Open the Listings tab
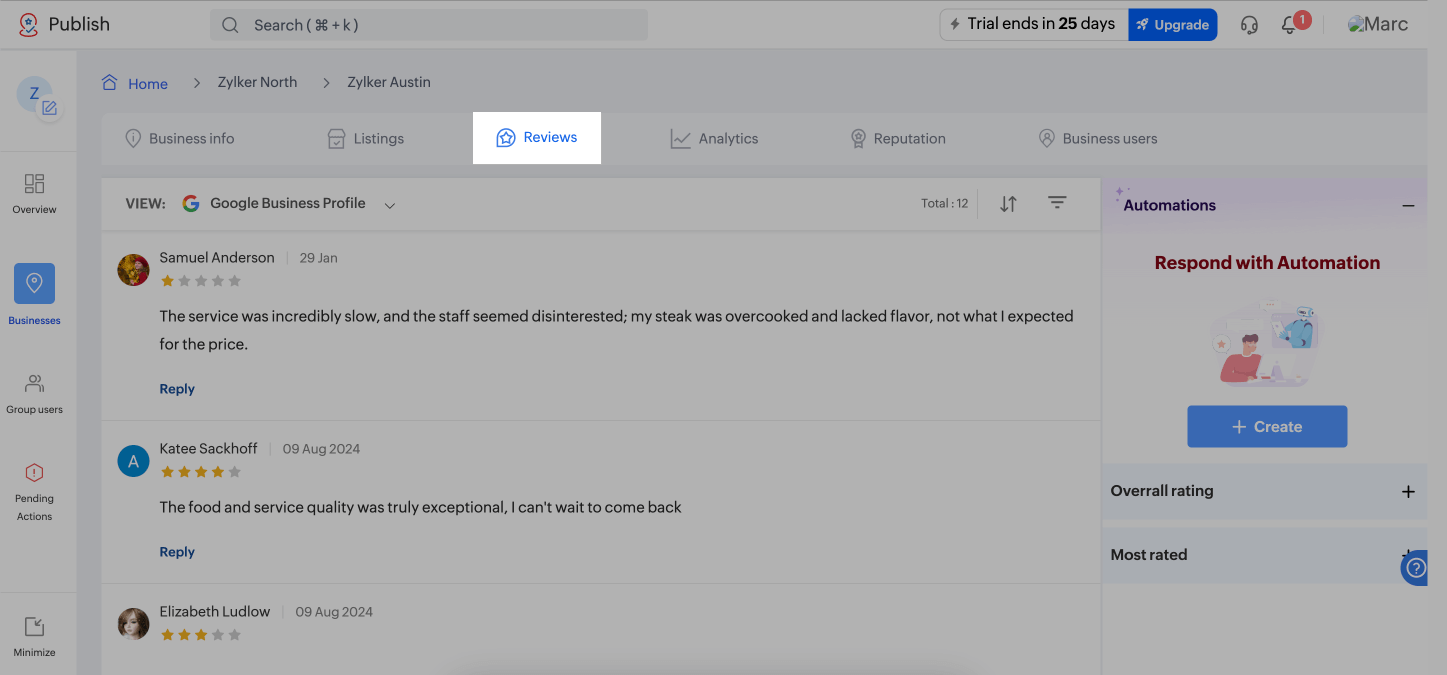Screen dimensions: 1447x675 tap(366, 139)
